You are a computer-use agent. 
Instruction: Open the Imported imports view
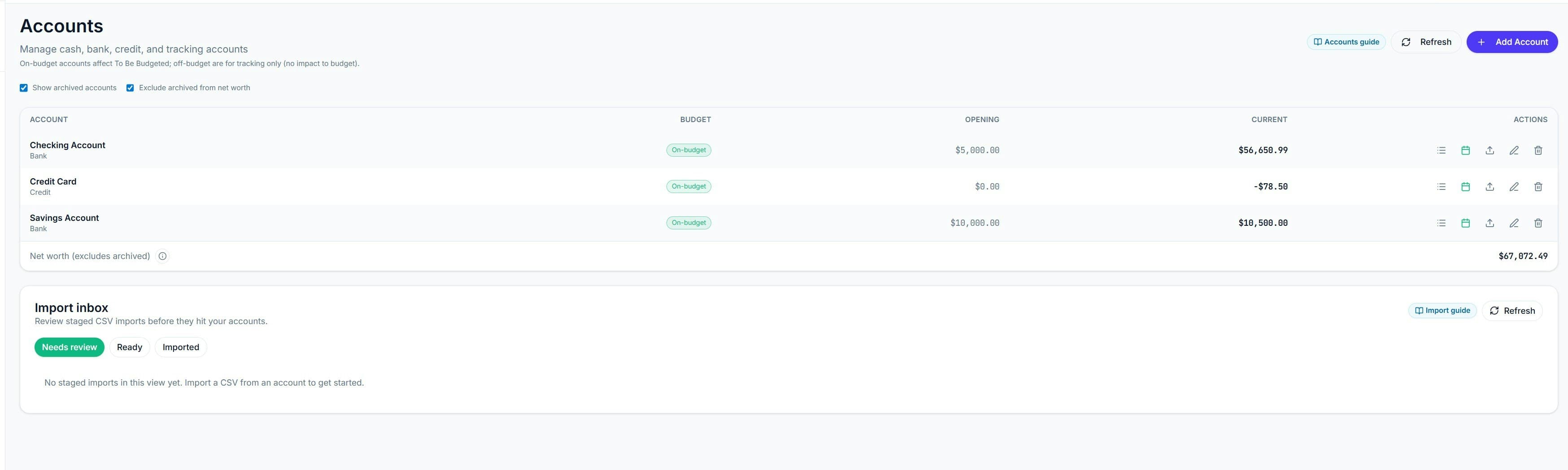(x=180, y=347)
